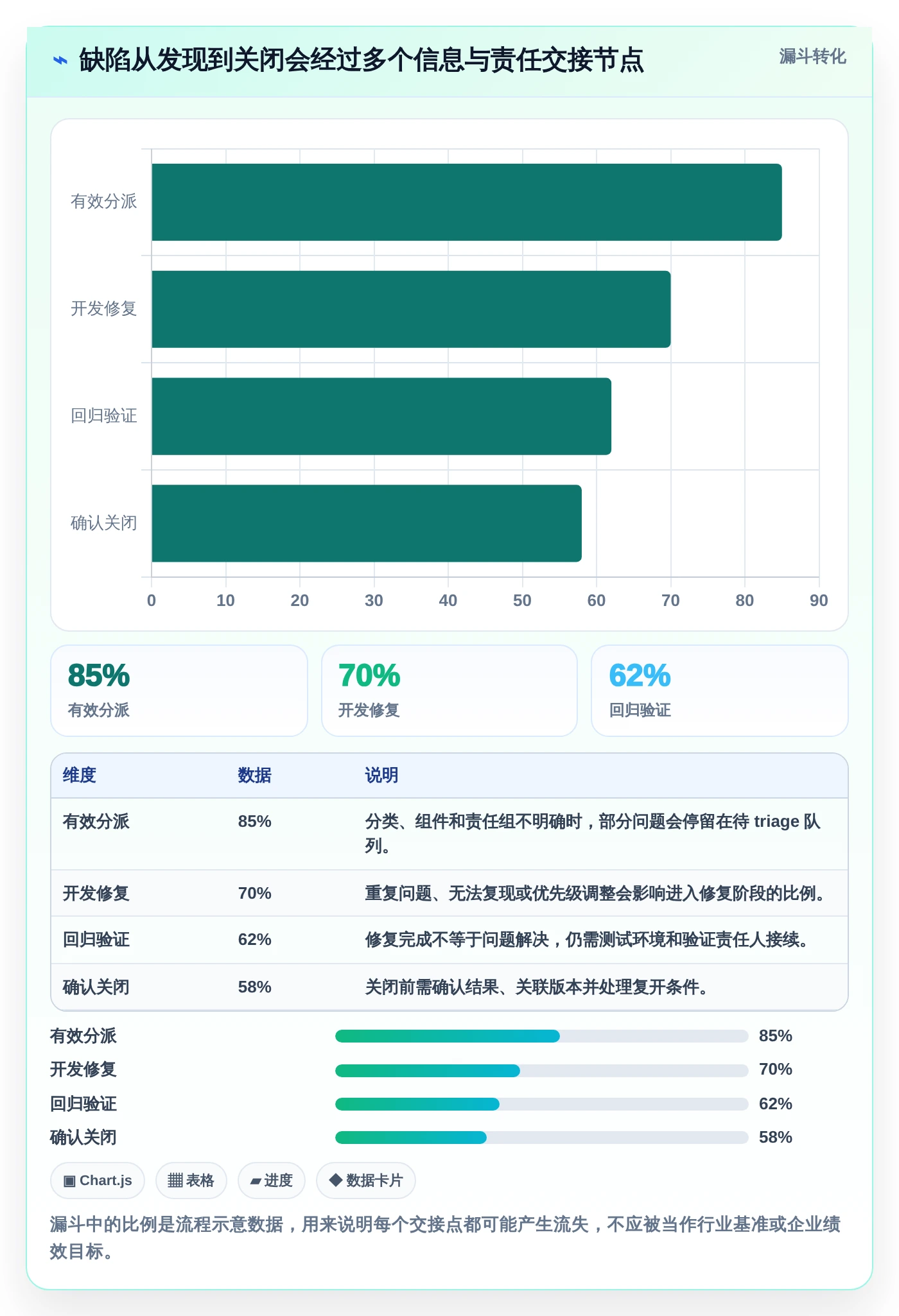Click the 回归验证 progress bar at 62%

point(542,1104)
